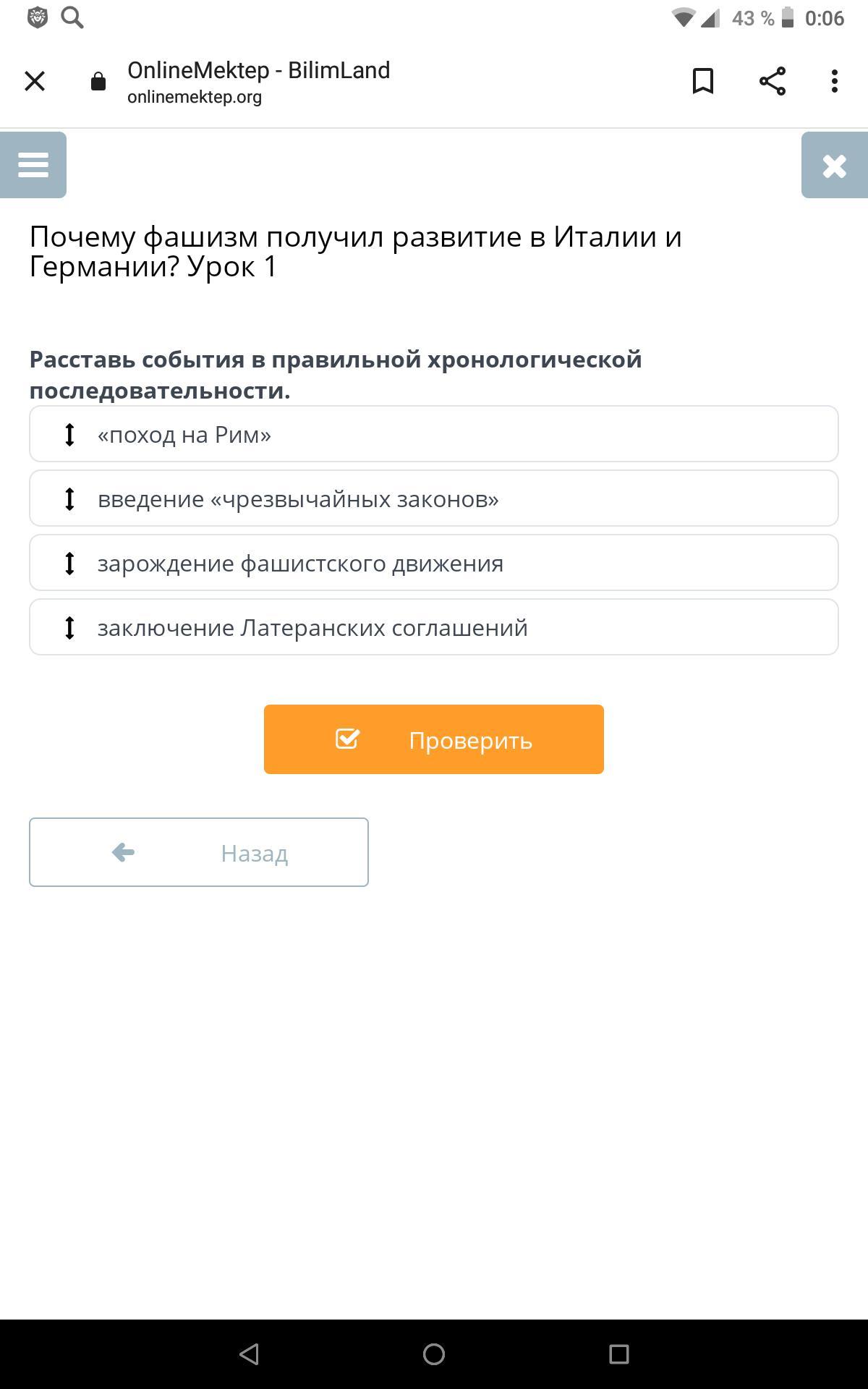This screenshot has height=1389, width=868.
Task: Go back with the Назад button
Action: click(199, 852)
